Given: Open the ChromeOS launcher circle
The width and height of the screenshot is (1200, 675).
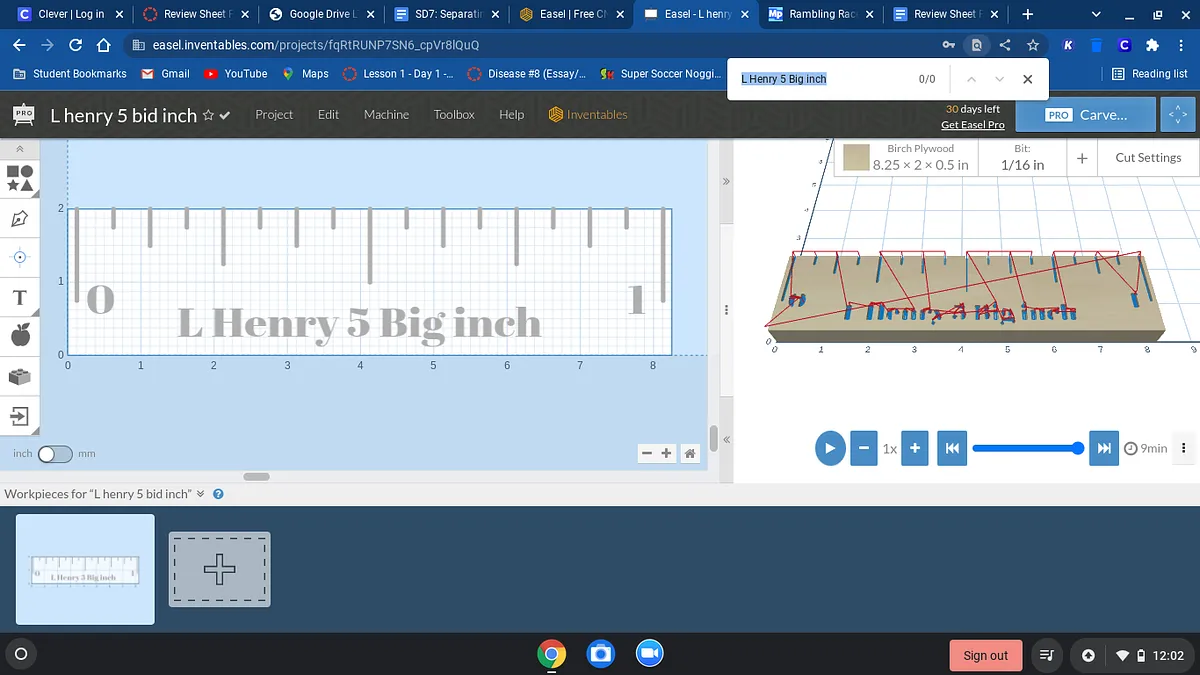Looking at the screenshot, I should [x=19, y=654].
